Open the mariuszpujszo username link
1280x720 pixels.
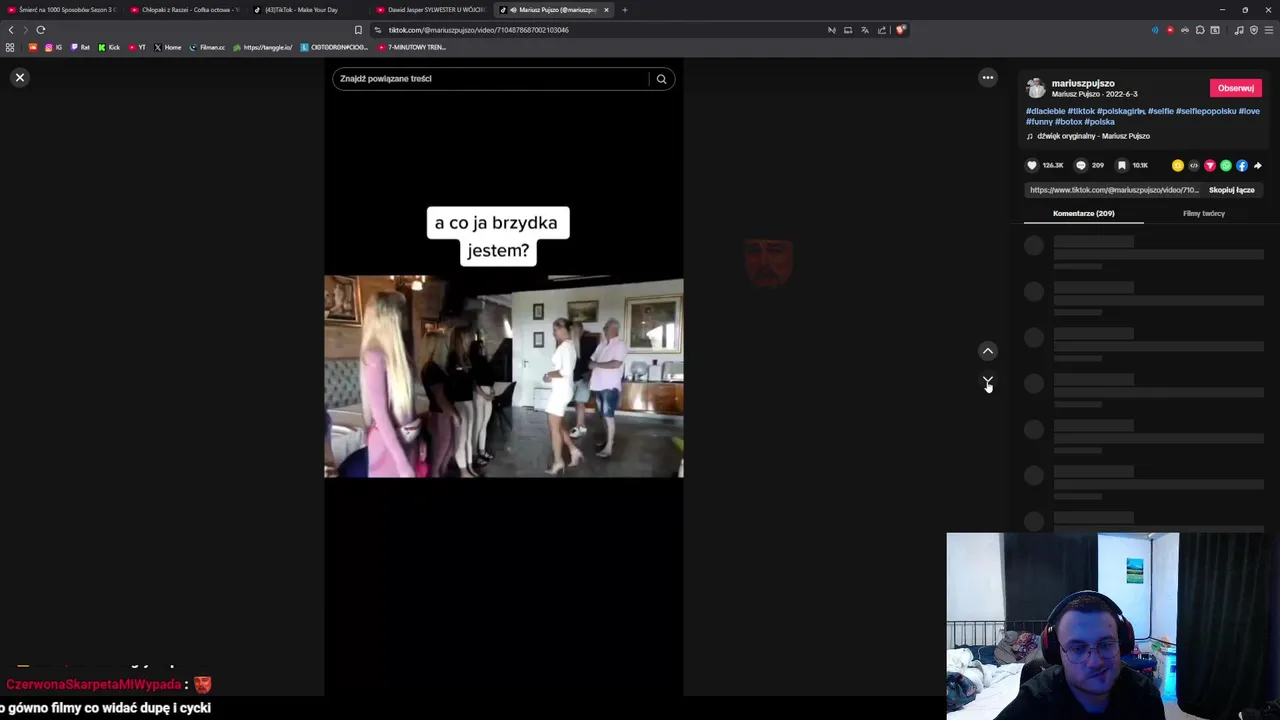click(1083, 84)
